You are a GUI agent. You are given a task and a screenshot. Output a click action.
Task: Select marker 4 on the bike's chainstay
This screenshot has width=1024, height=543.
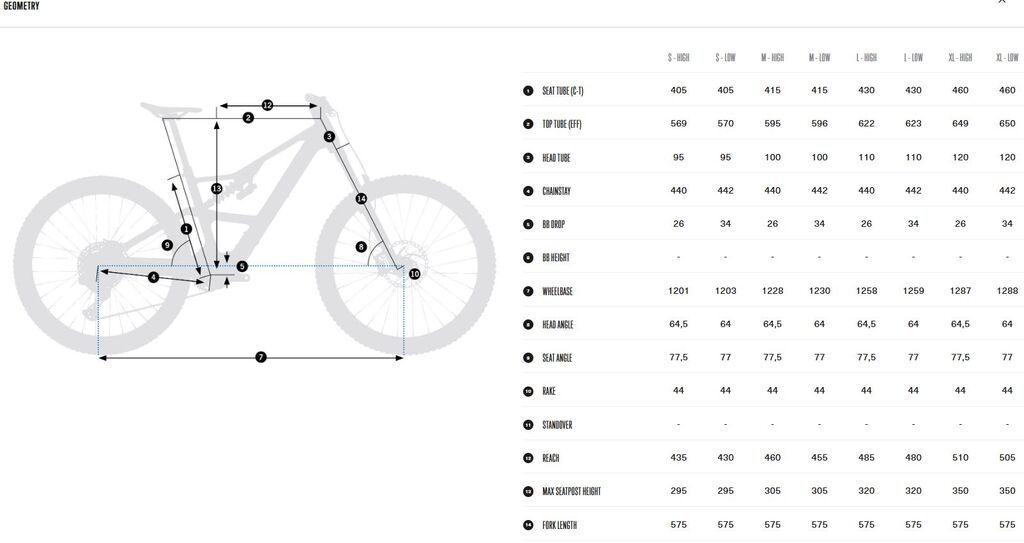[x=153, y=277]
